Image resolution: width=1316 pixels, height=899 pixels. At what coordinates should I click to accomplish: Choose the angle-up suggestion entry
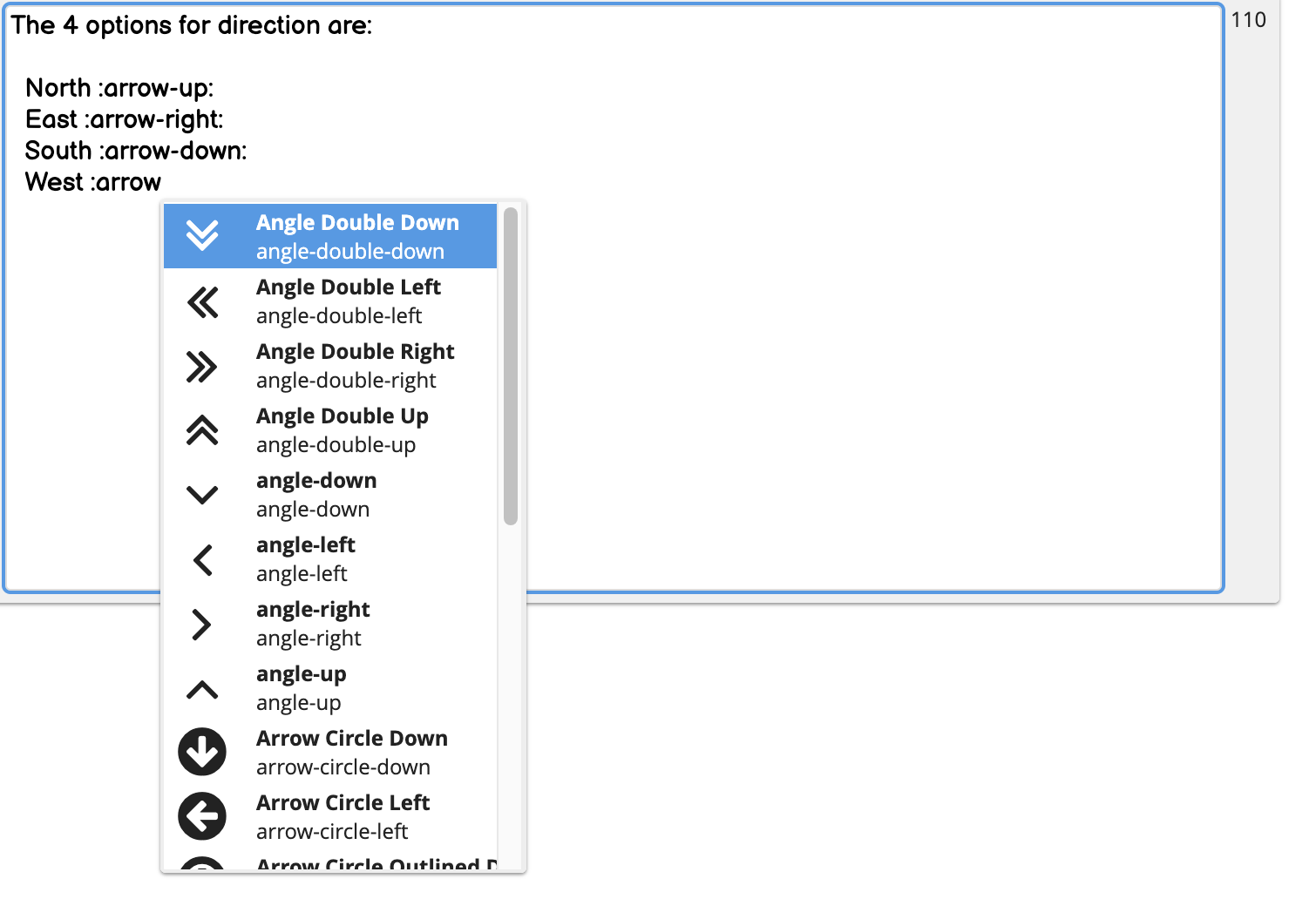(x=302, y=688)
